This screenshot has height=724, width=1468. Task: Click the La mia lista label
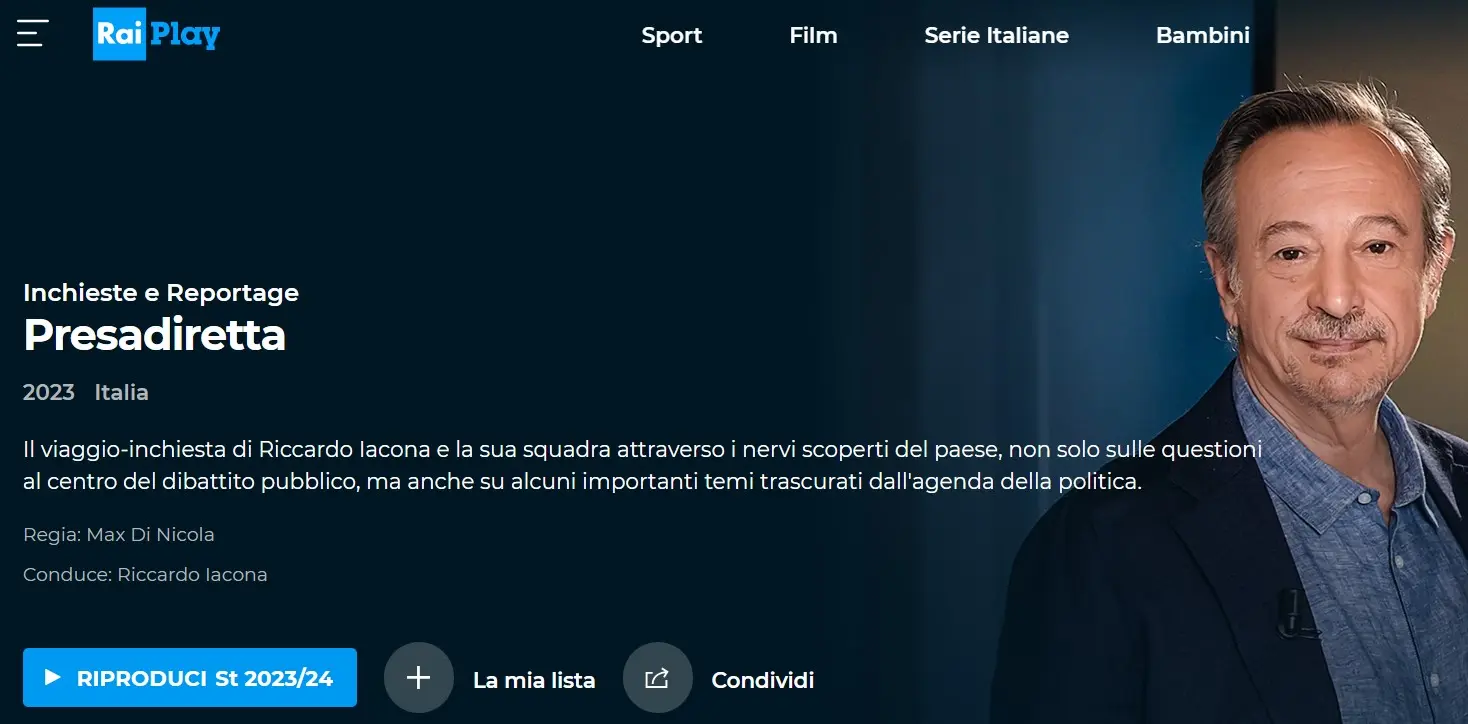(534, 681)
